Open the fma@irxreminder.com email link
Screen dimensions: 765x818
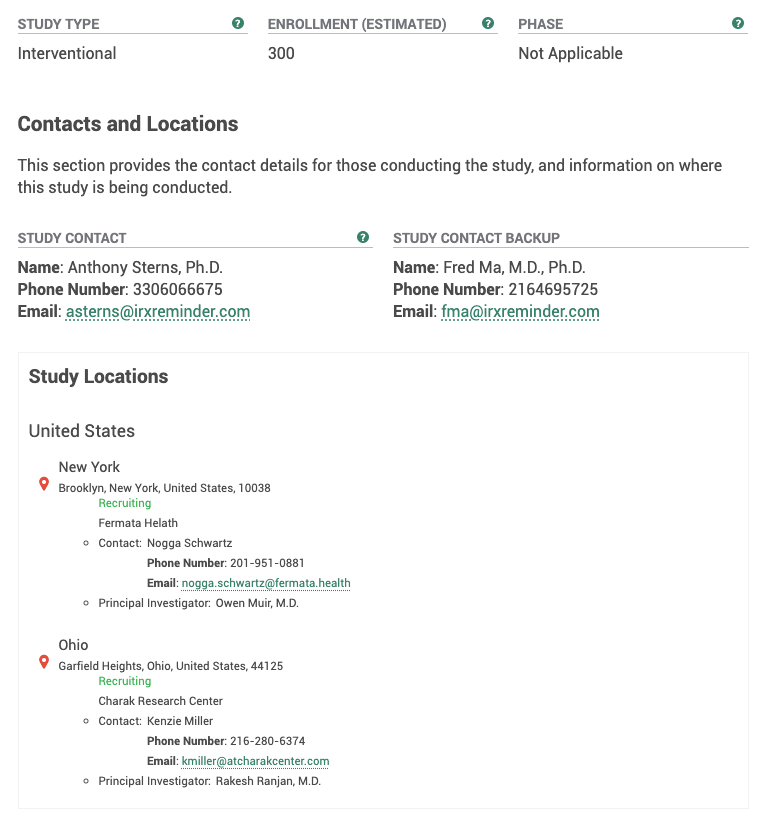(x=520, y=312)
